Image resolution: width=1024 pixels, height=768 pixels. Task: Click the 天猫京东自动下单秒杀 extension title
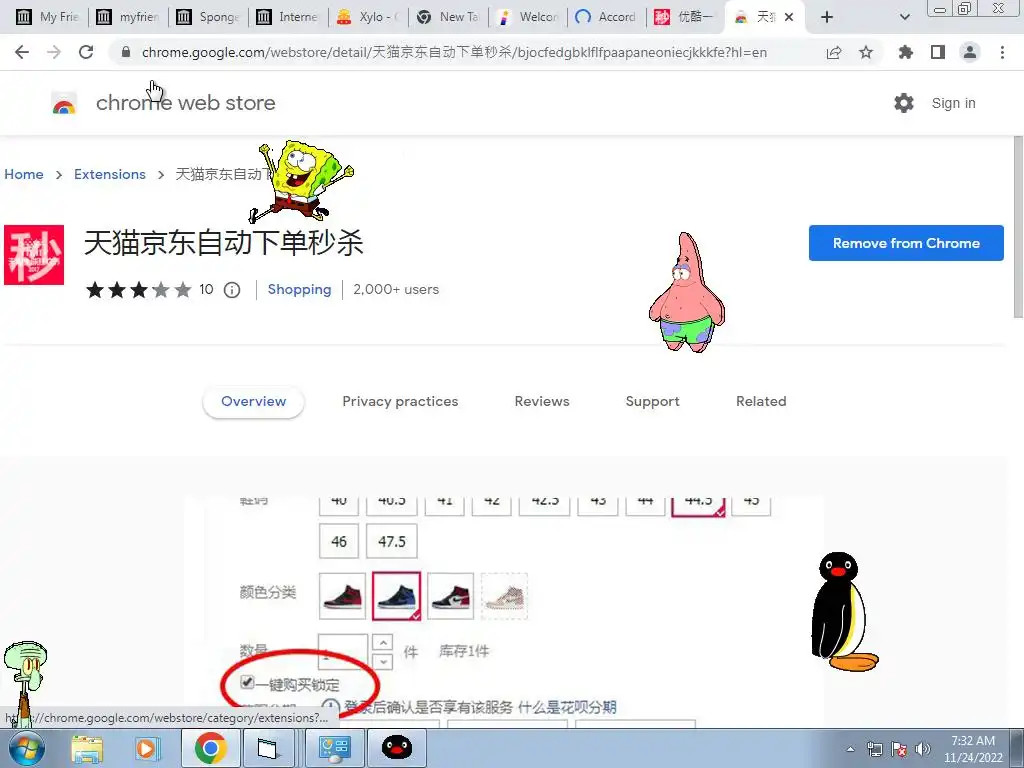pyautogui.click(x=223, y=243)
